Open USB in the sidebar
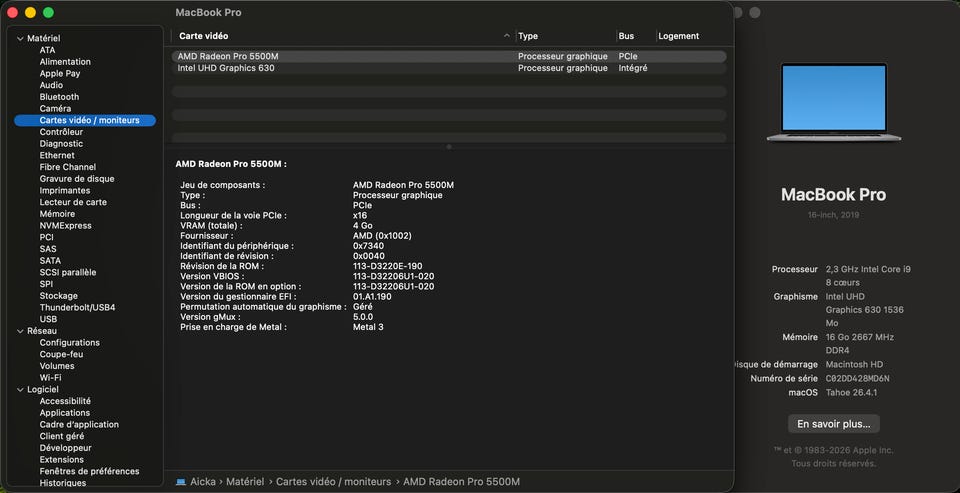Image resolution: width=960 pixels, height=493 pixels. click(x=48, y=319)
